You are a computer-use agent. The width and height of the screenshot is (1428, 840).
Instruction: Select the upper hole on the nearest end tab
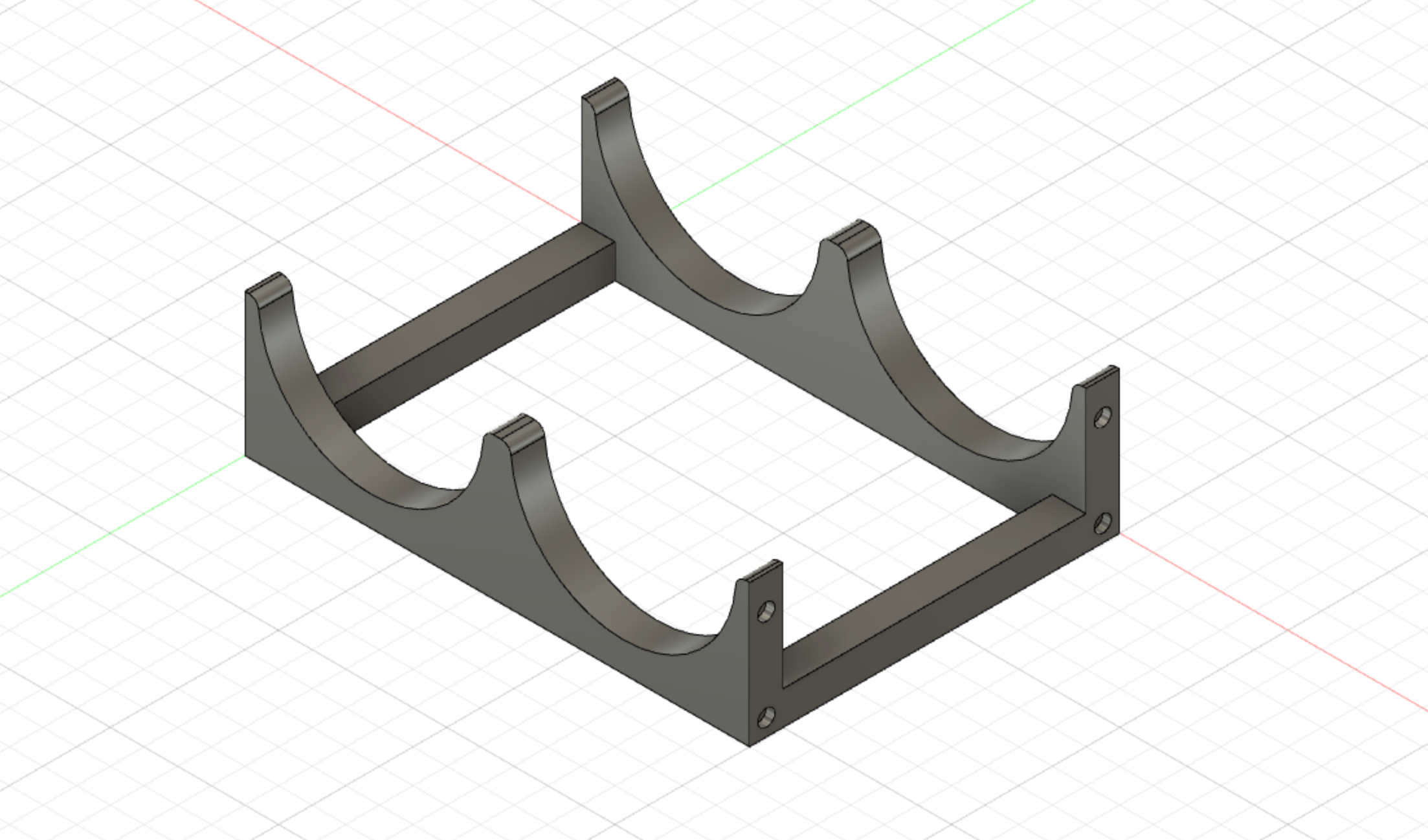click(766, 612)
